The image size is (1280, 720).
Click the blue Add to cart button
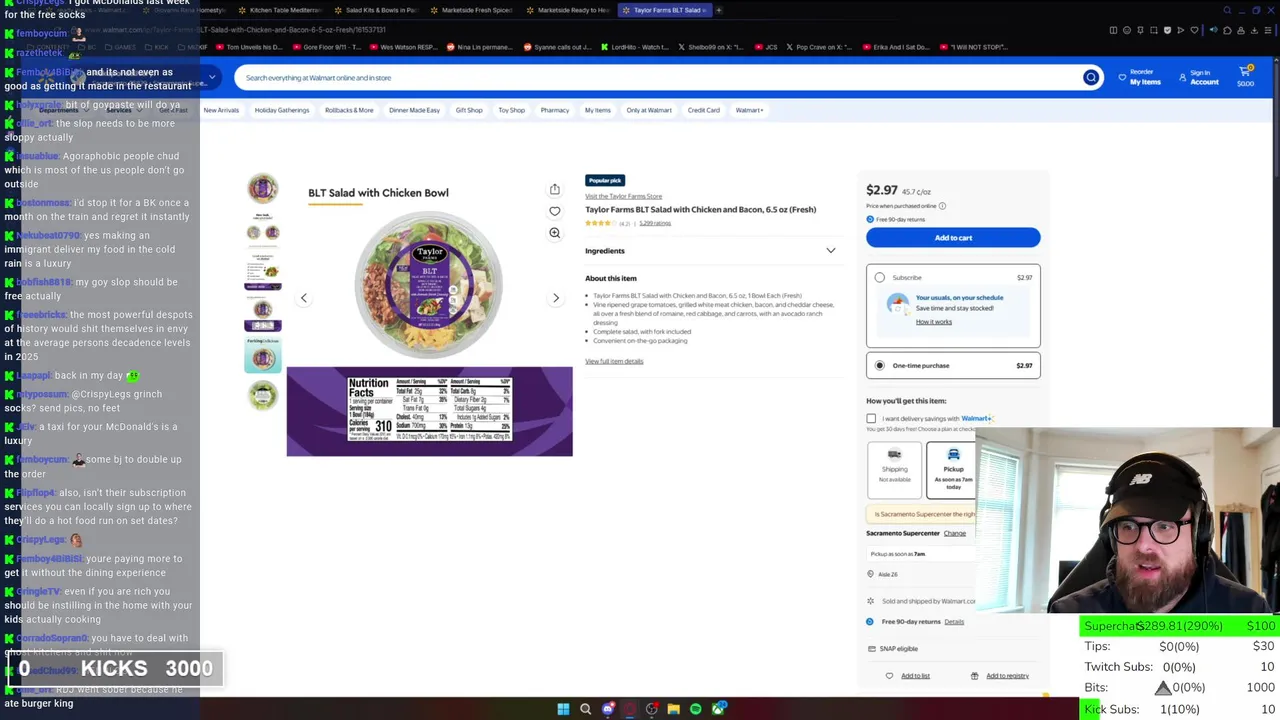click(x=953, y=238)
